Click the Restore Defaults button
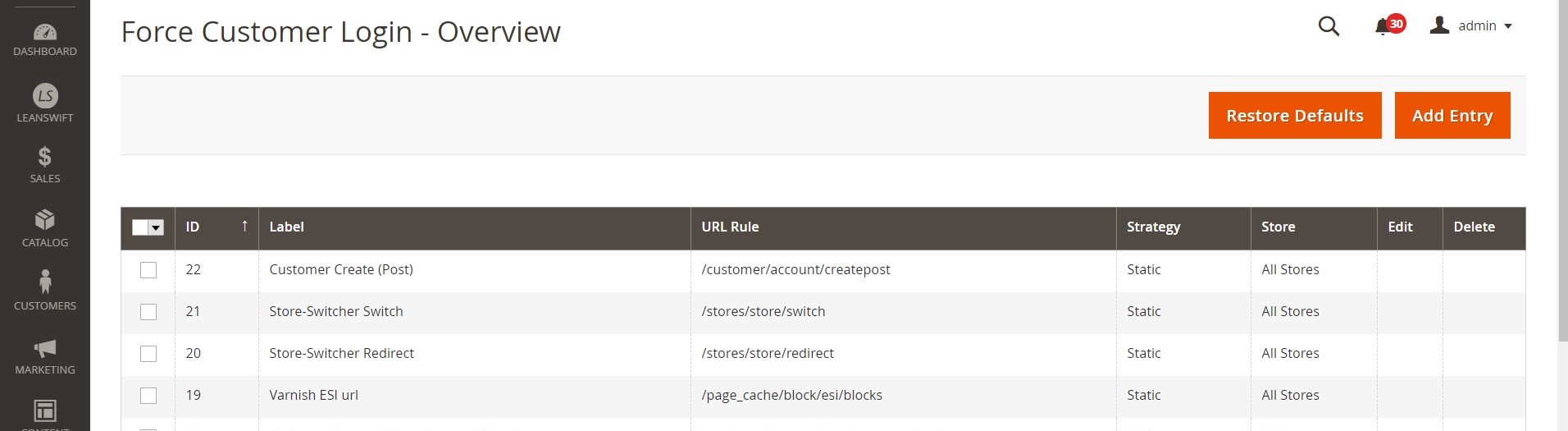 [1294, 116]
